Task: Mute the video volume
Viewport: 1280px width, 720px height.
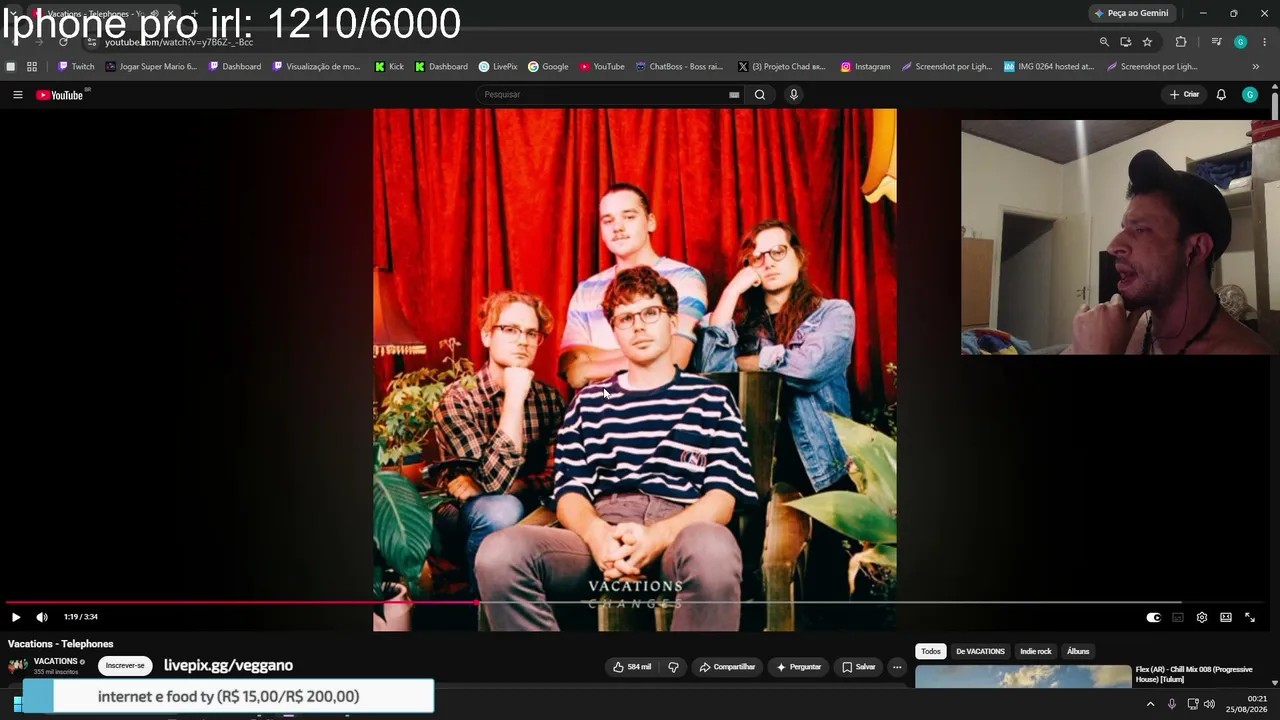Action: point(42,617)
